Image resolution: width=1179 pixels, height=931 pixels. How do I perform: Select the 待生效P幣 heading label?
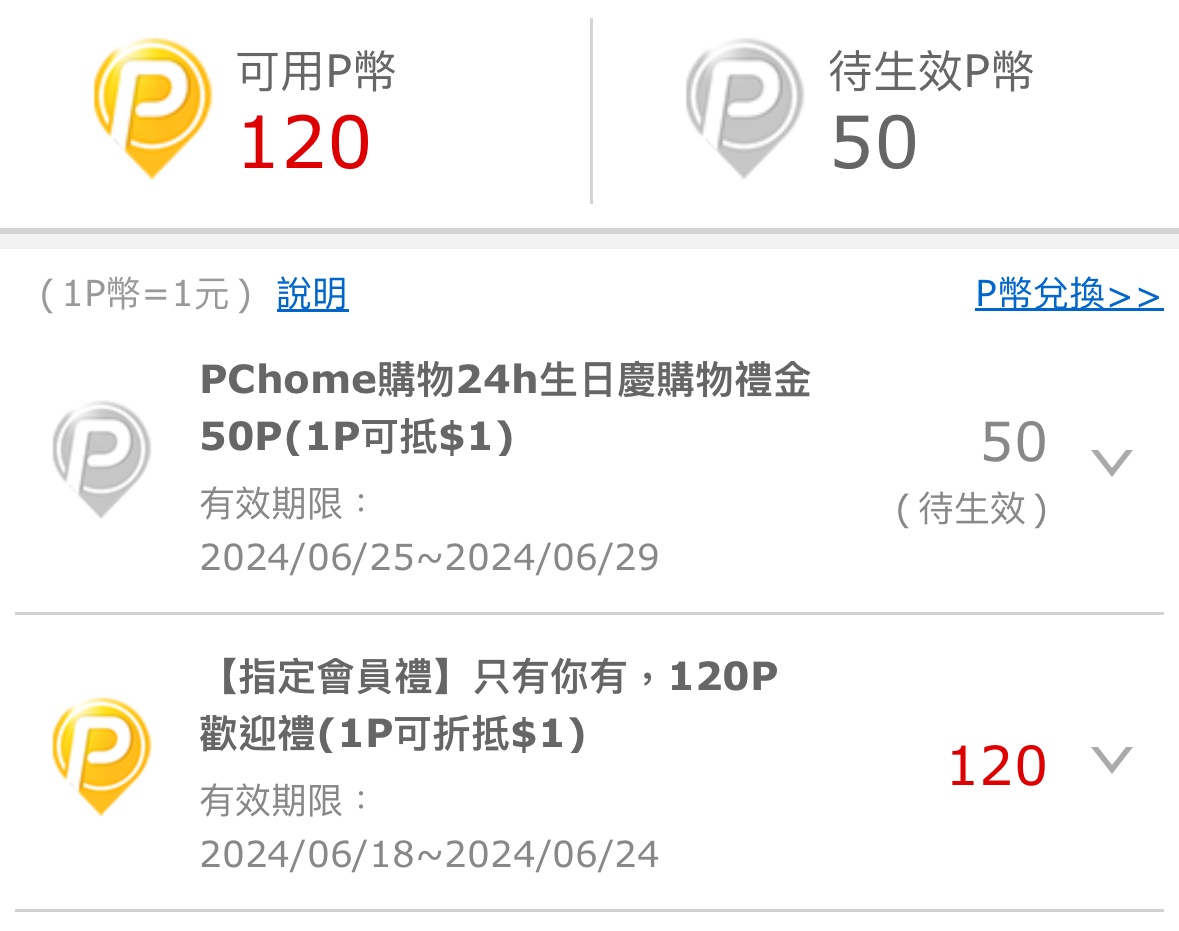click(930, 72)
